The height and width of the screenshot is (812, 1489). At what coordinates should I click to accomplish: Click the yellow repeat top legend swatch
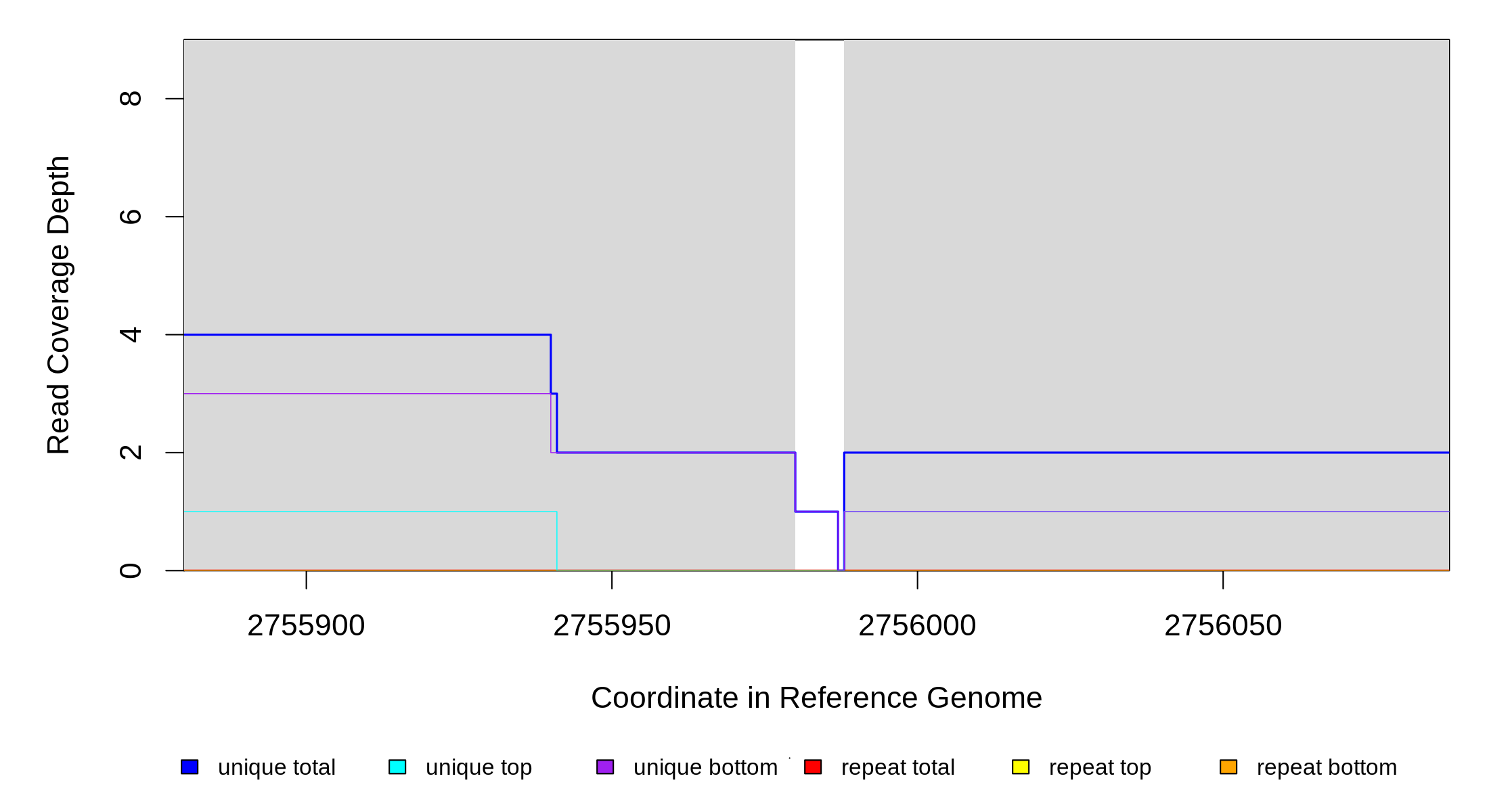pyautogui.click(x=1021, y=767)
